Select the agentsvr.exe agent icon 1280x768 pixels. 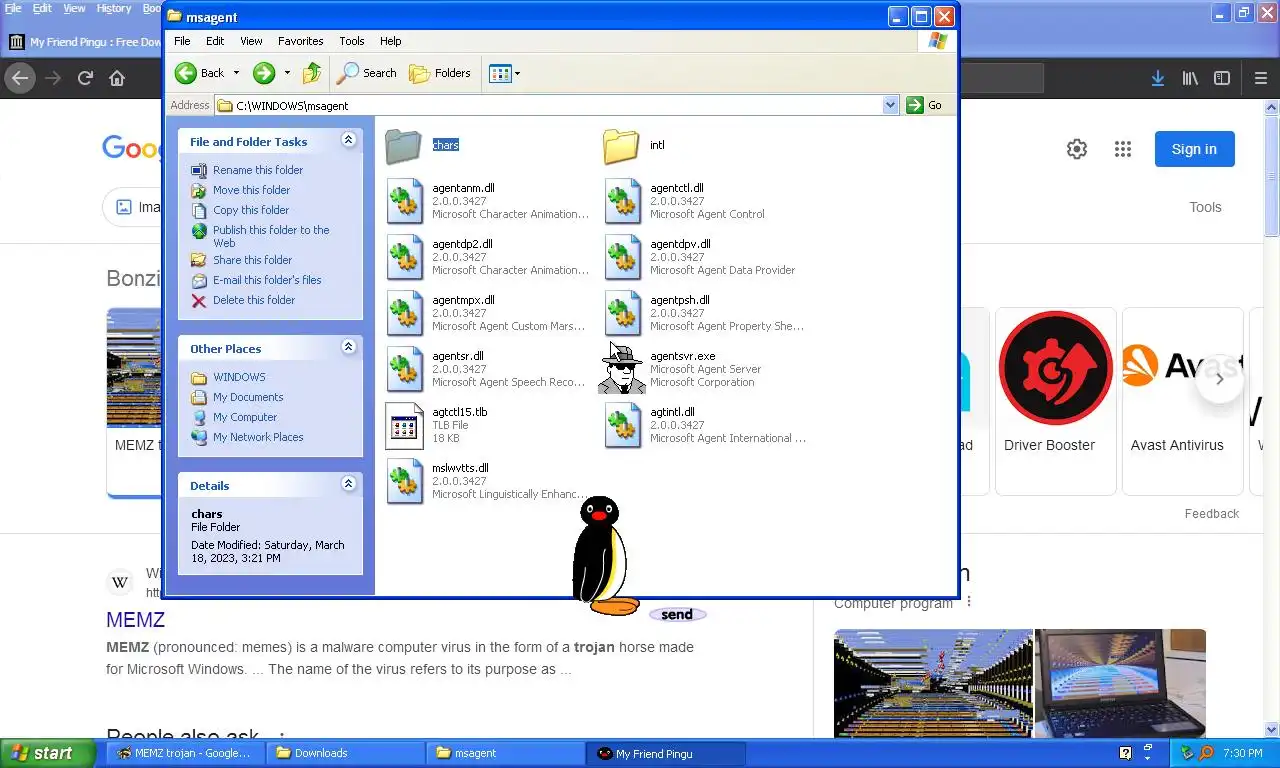[622, 369]
